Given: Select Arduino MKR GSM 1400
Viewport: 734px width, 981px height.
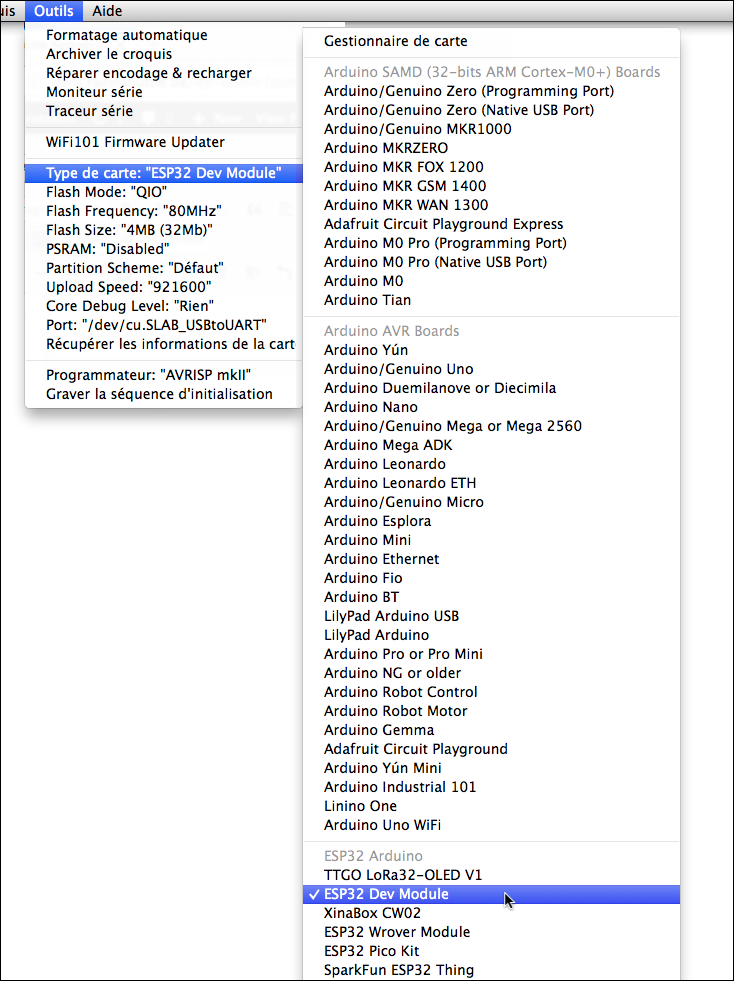Looking at the screenshot, I should [491, 186].
